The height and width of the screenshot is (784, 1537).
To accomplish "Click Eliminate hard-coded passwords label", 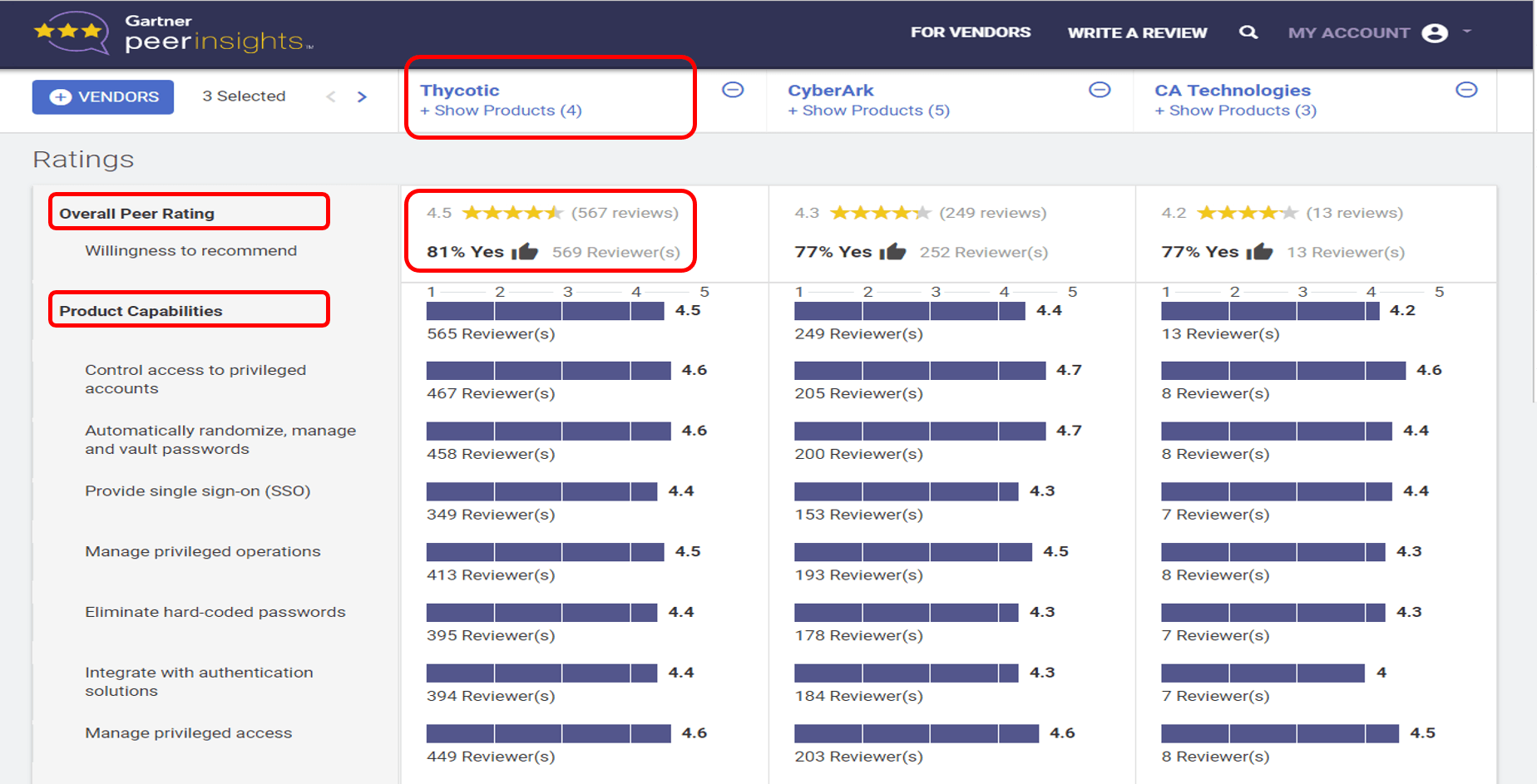I will point(215,612).
